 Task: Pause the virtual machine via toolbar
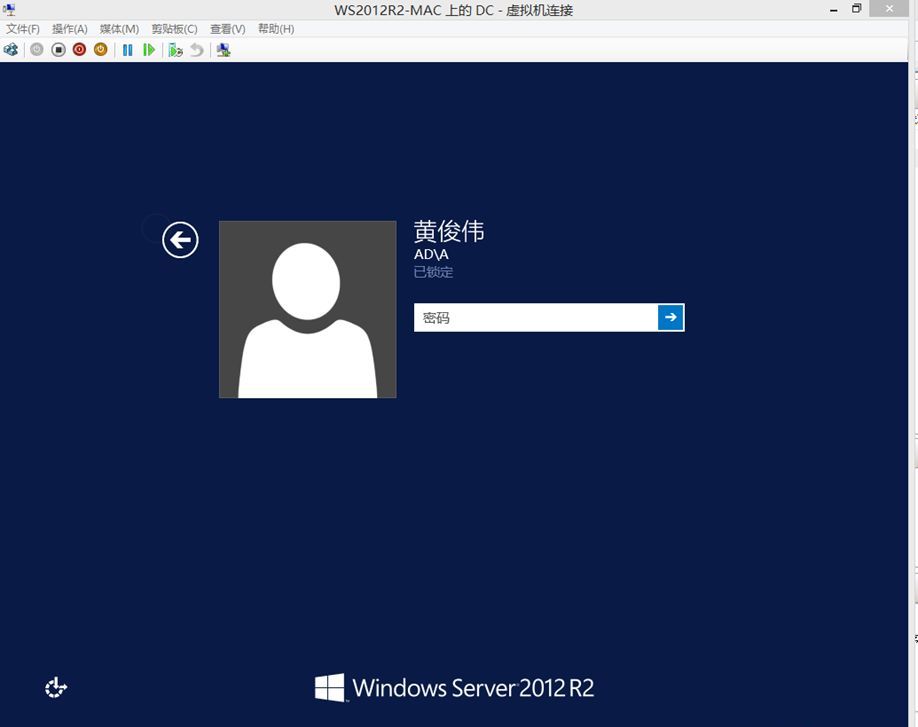click(x=128, y=50)
